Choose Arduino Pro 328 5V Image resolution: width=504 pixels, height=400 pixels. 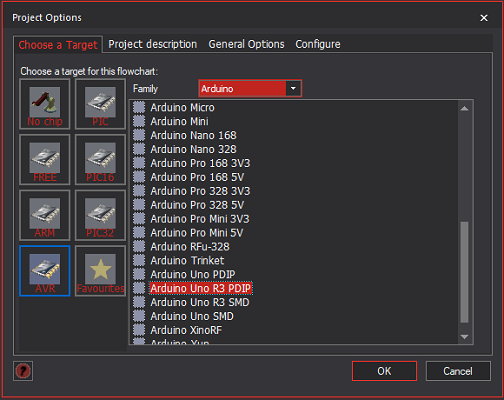coord(197,205)
